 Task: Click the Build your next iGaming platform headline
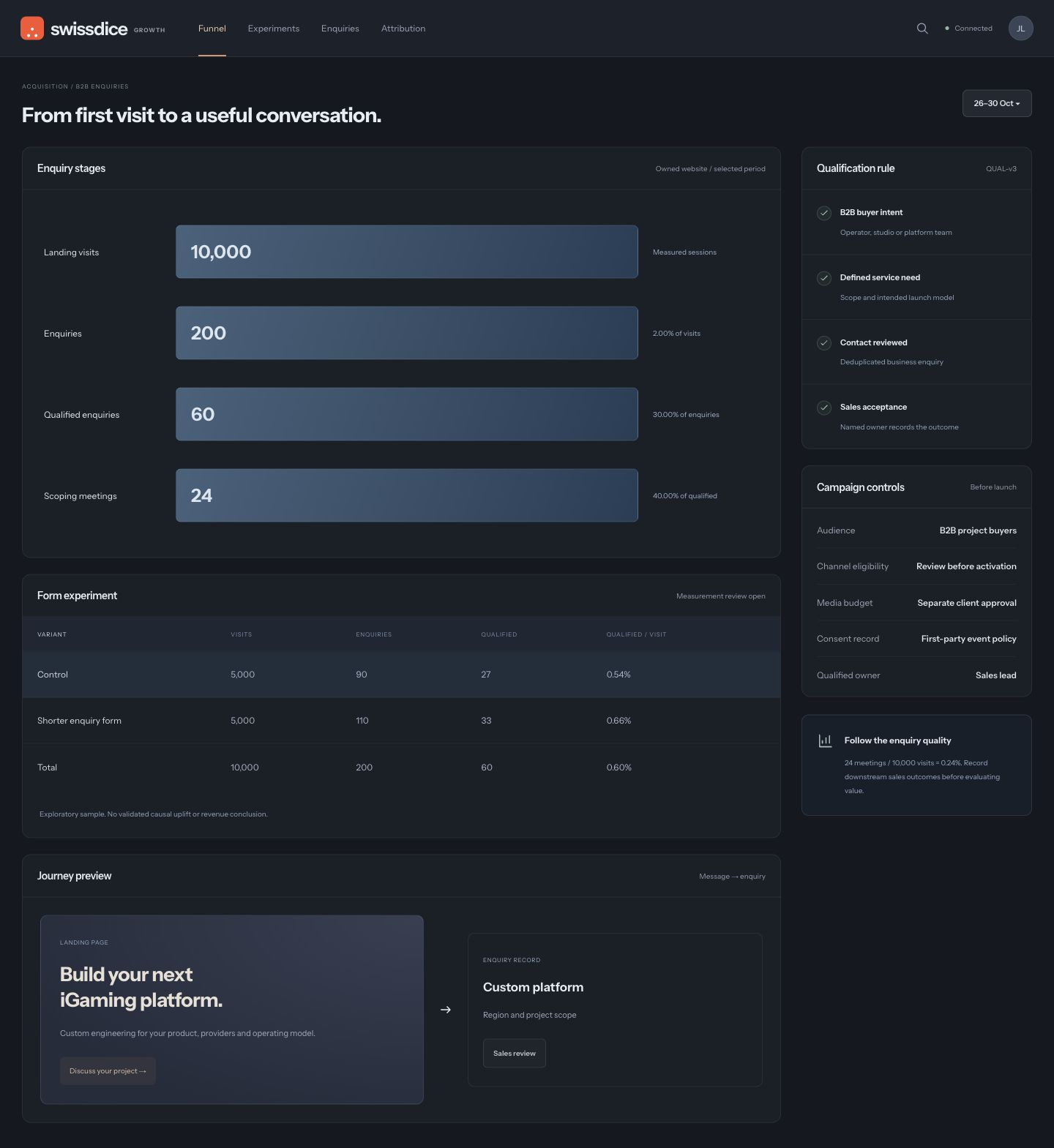tap(141, 987)
